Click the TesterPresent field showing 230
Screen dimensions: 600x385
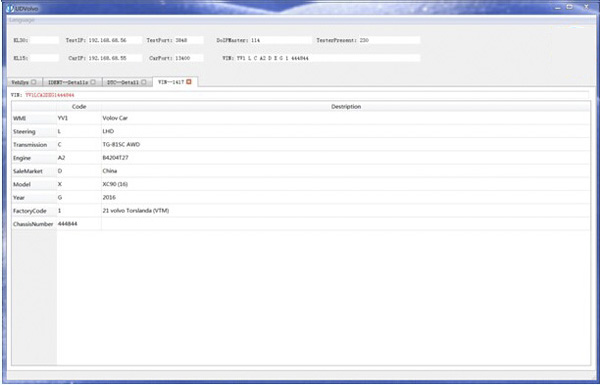coord(389,40)
